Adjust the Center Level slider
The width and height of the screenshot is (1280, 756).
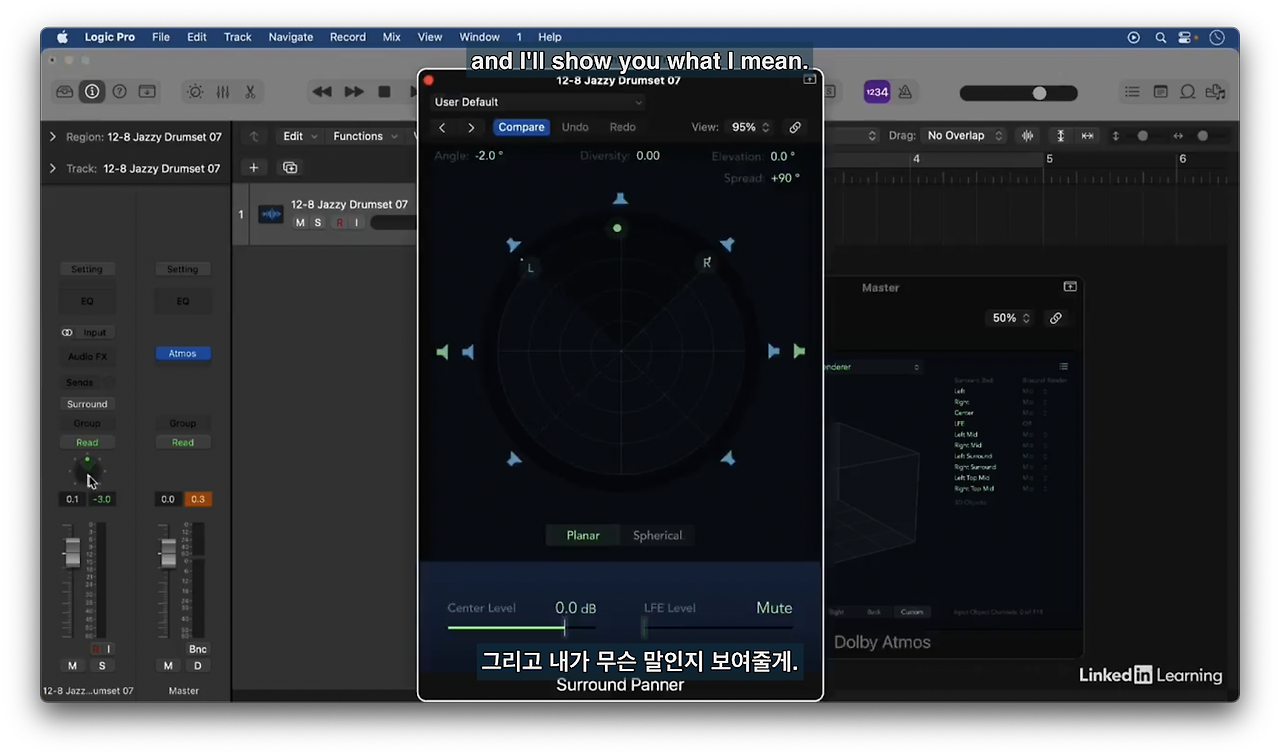click(x=521, y=628)
